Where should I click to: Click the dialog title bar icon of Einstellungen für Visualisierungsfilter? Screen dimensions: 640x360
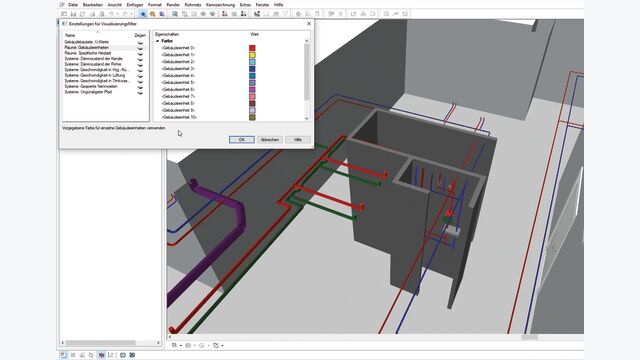(64, 24)
